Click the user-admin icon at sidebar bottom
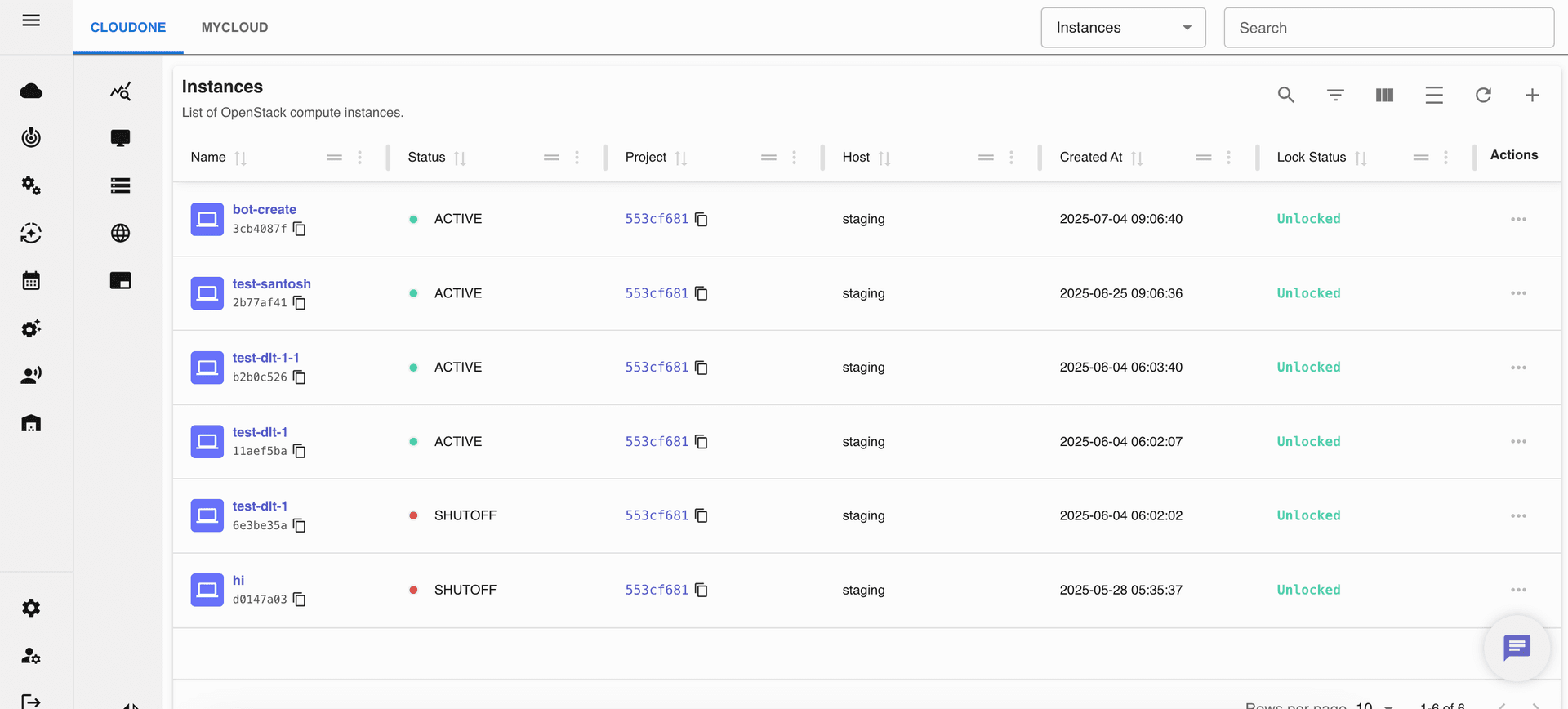 click(x=31, y=655)
